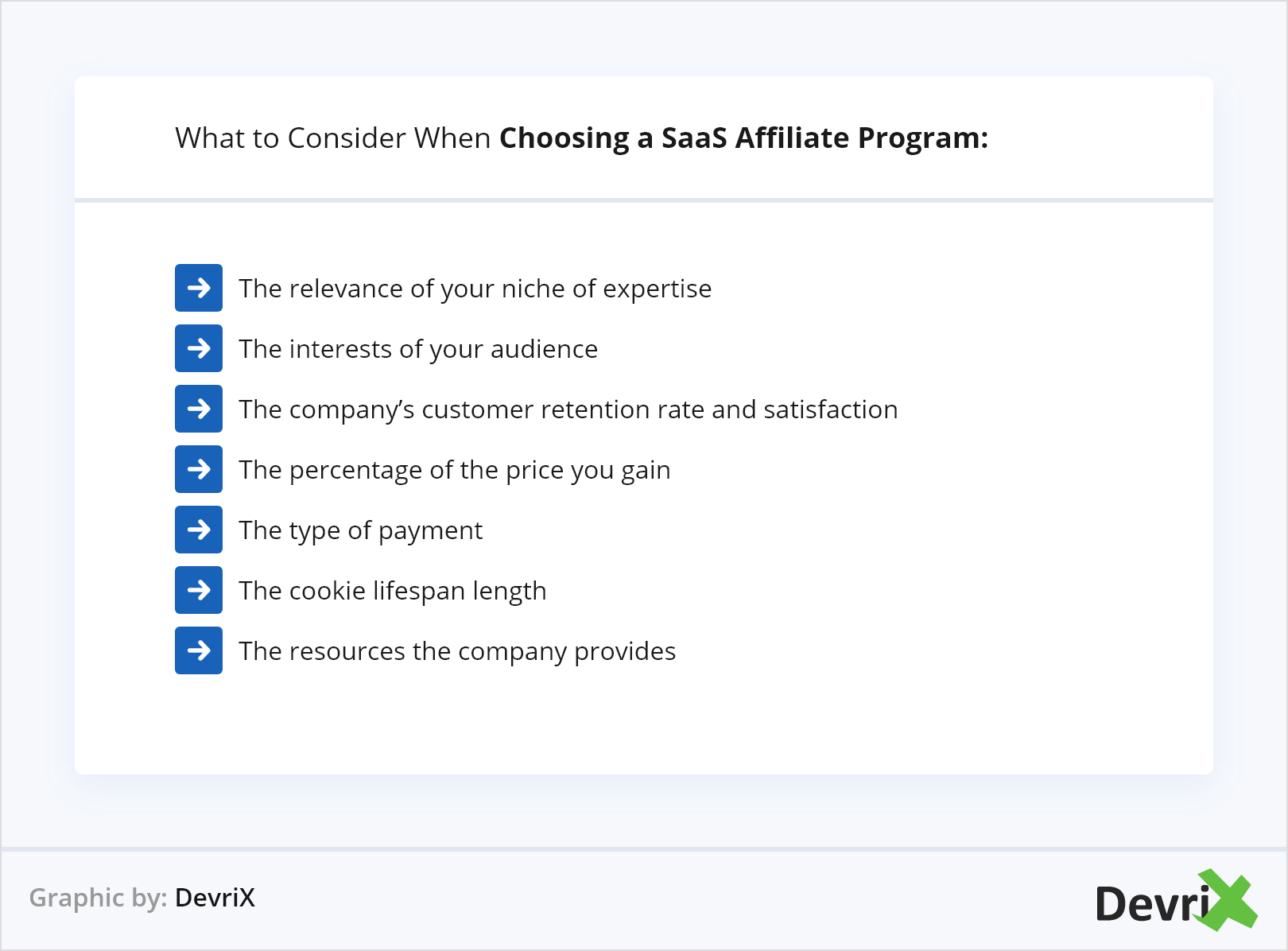The width and height of the screenshot is (1288, 951).
Task: Click 'What to Consider When' title text
Action: coord(332,138)
